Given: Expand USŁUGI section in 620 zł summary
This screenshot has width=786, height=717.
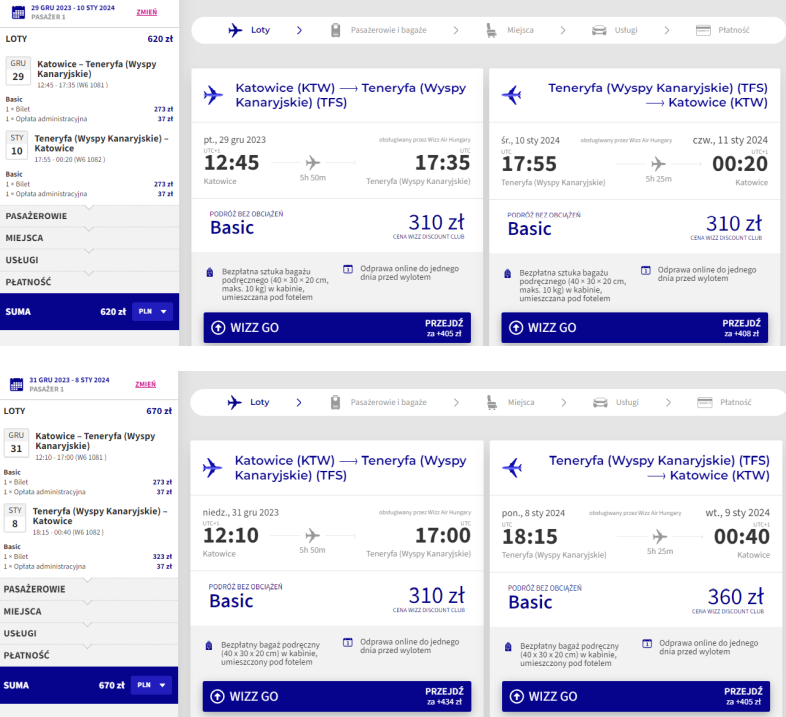Looking at the screenshot, I should point(89,260).
